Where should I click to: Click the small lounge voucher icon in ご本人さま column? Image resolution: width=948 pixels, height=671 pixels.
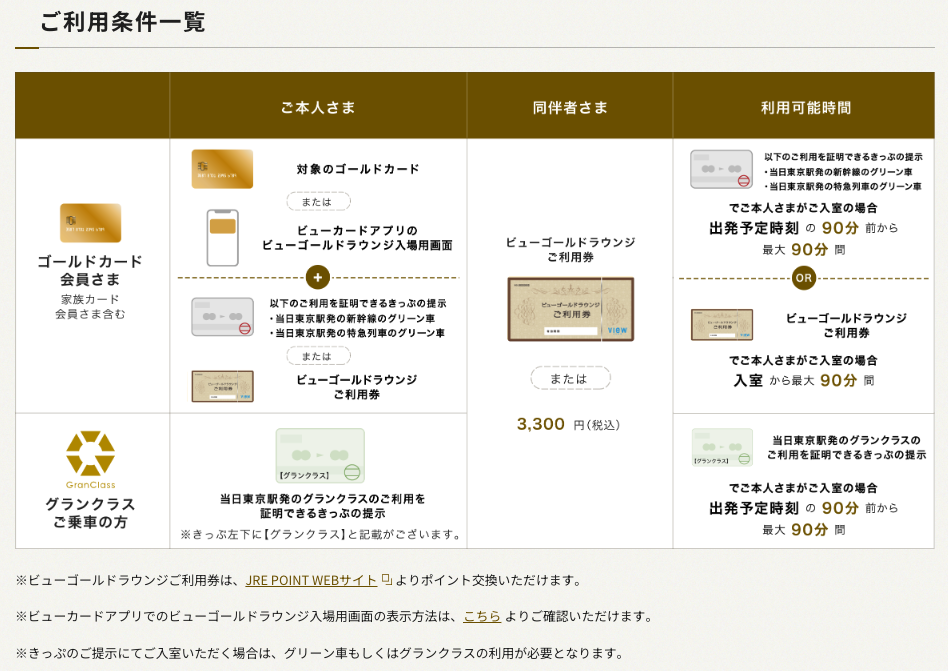222,387
